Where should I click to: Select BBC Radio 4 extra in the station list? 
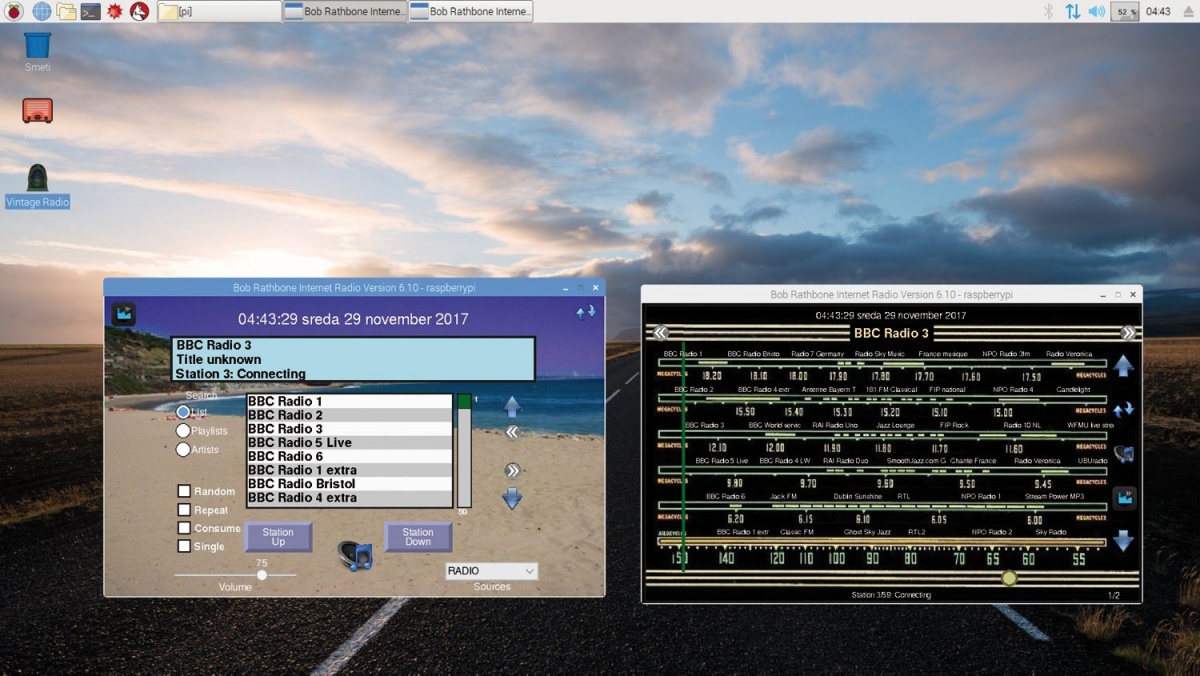coord(350,498)
